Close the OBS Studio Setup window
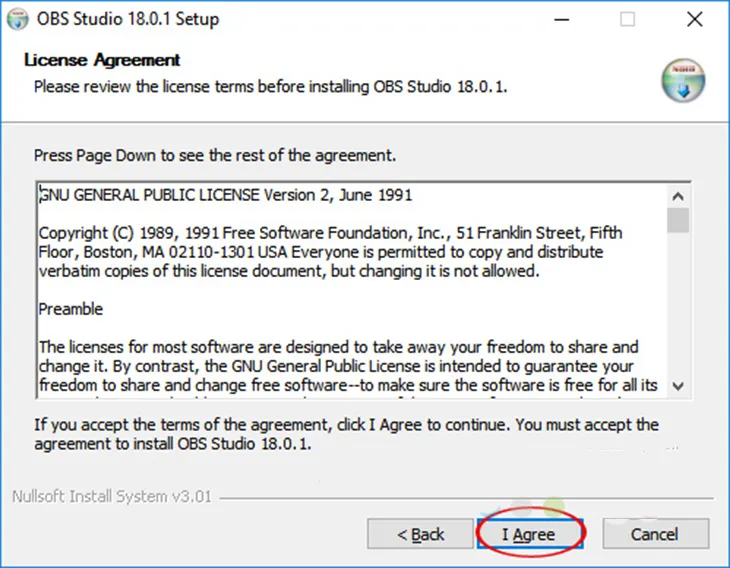Image resolution: width=730 pixels, height=568 pixels. 694,19
